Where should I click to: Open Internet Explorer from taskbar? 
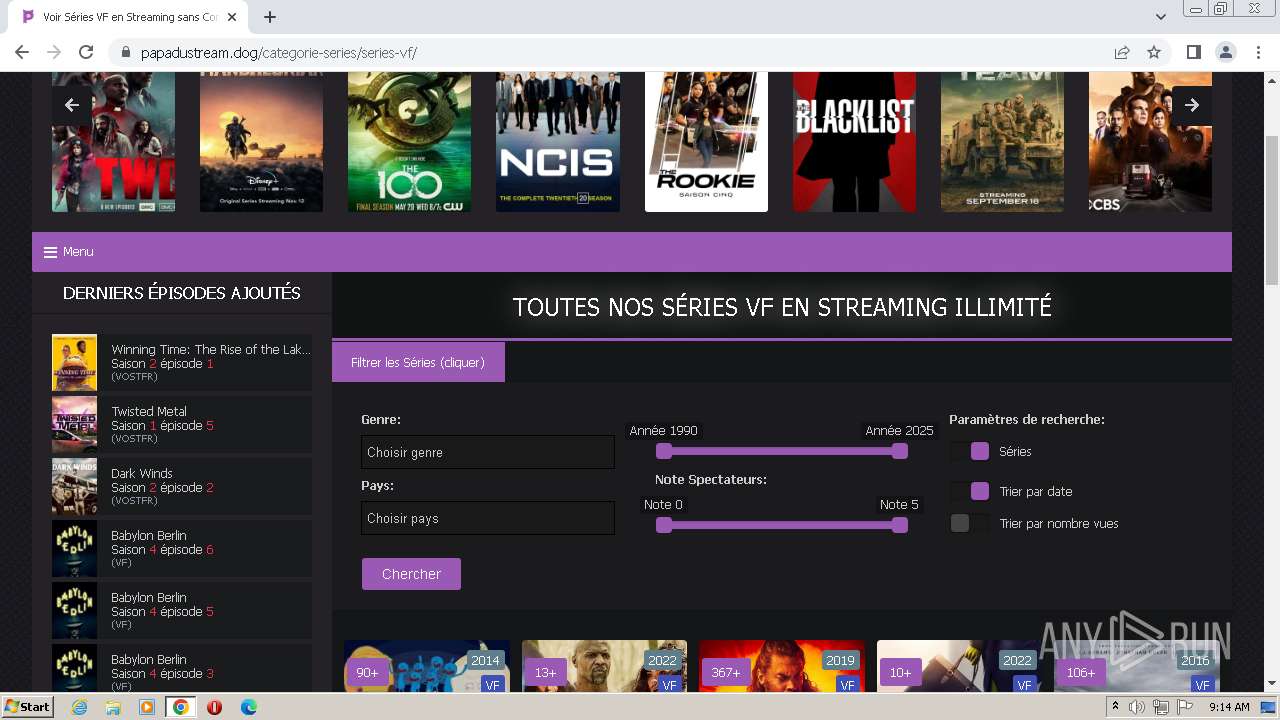point(79,707)
